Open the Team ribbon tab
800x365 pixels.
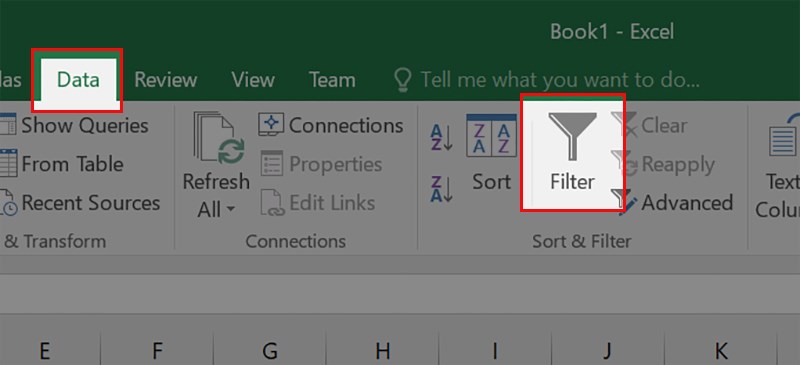[332, 80]
